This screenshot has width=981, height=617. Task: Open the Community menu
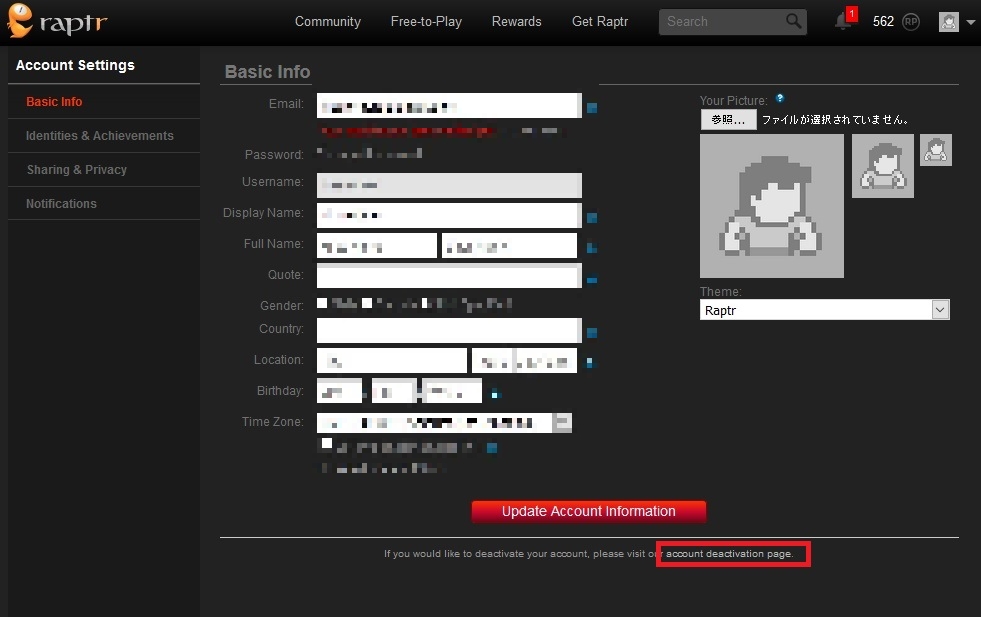(x=328, y=21)
